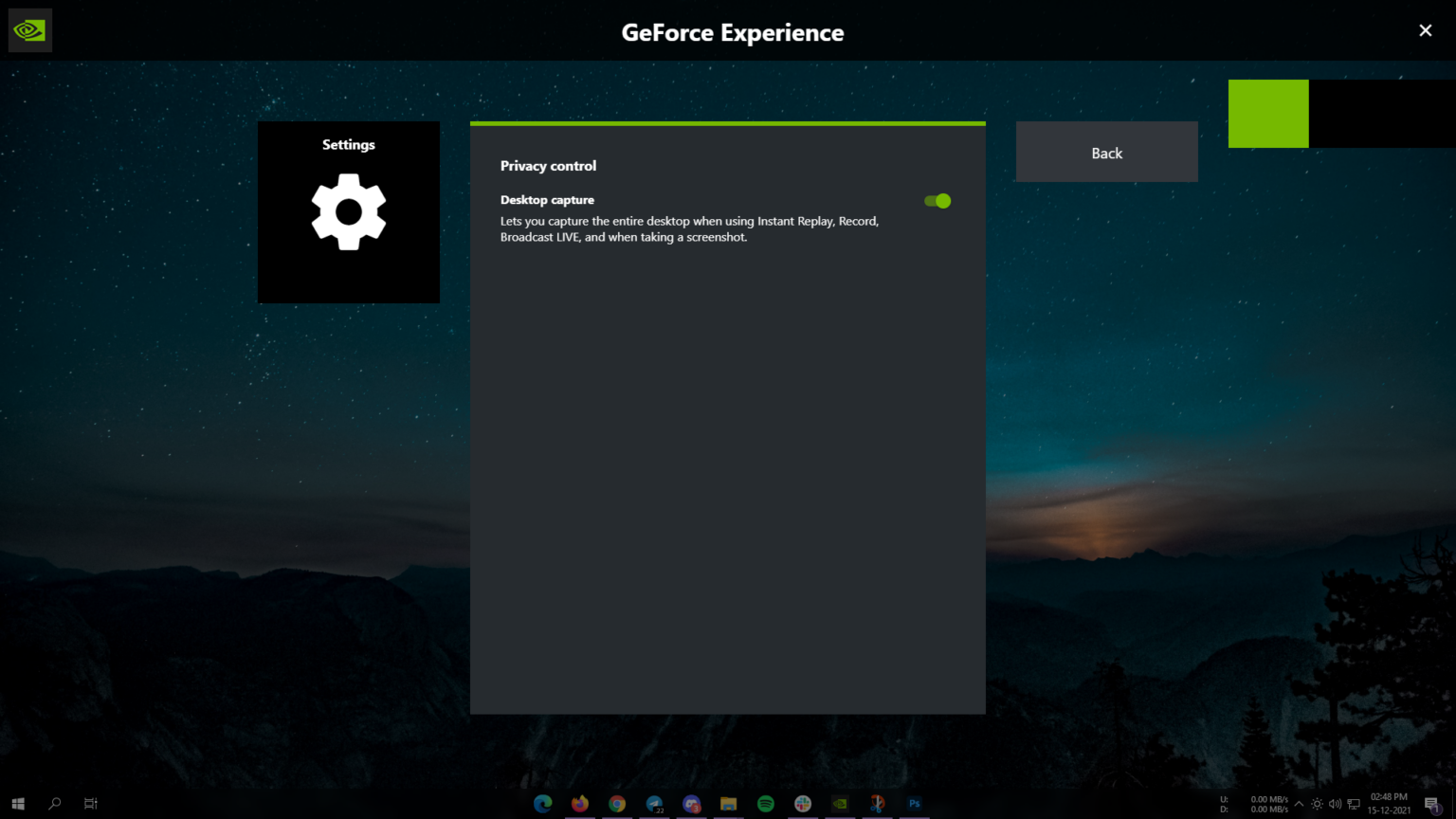This screenshot has height=819, width=1456.
Task: Open Task View from the taskbar
Action: (90, 803)
